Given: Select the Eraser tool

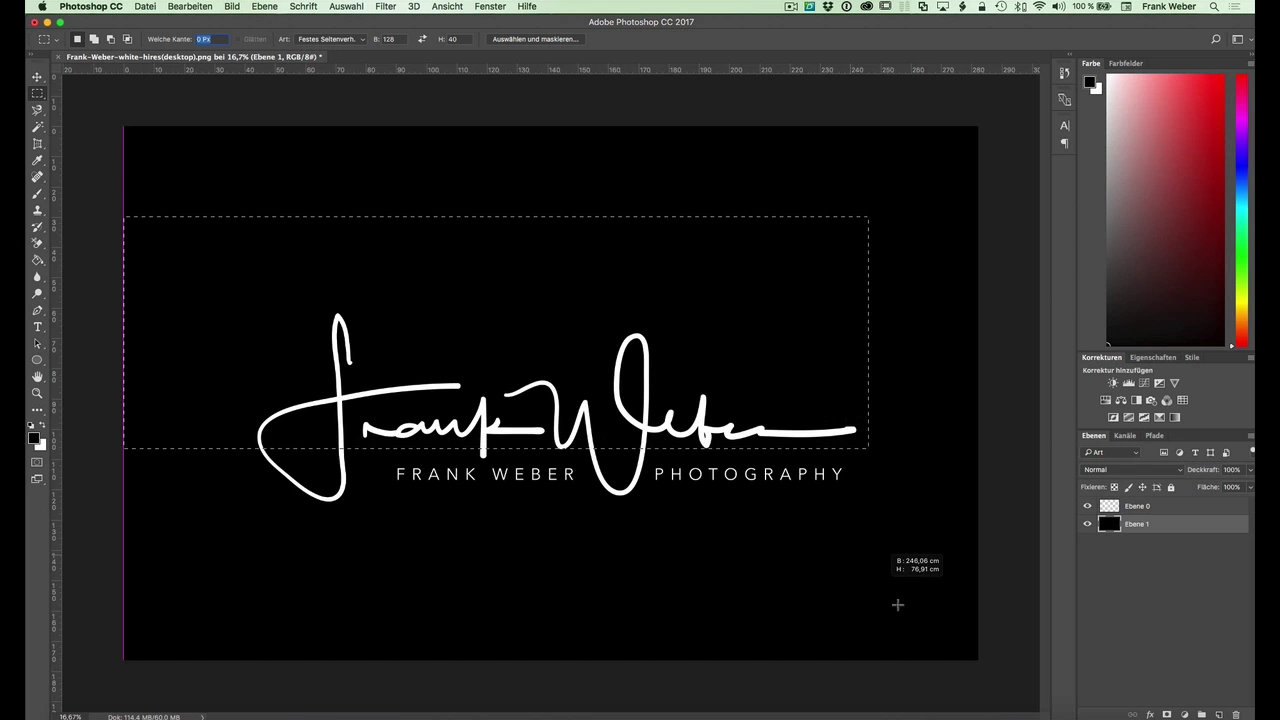Looking at the screenshot, I should 37,243.
